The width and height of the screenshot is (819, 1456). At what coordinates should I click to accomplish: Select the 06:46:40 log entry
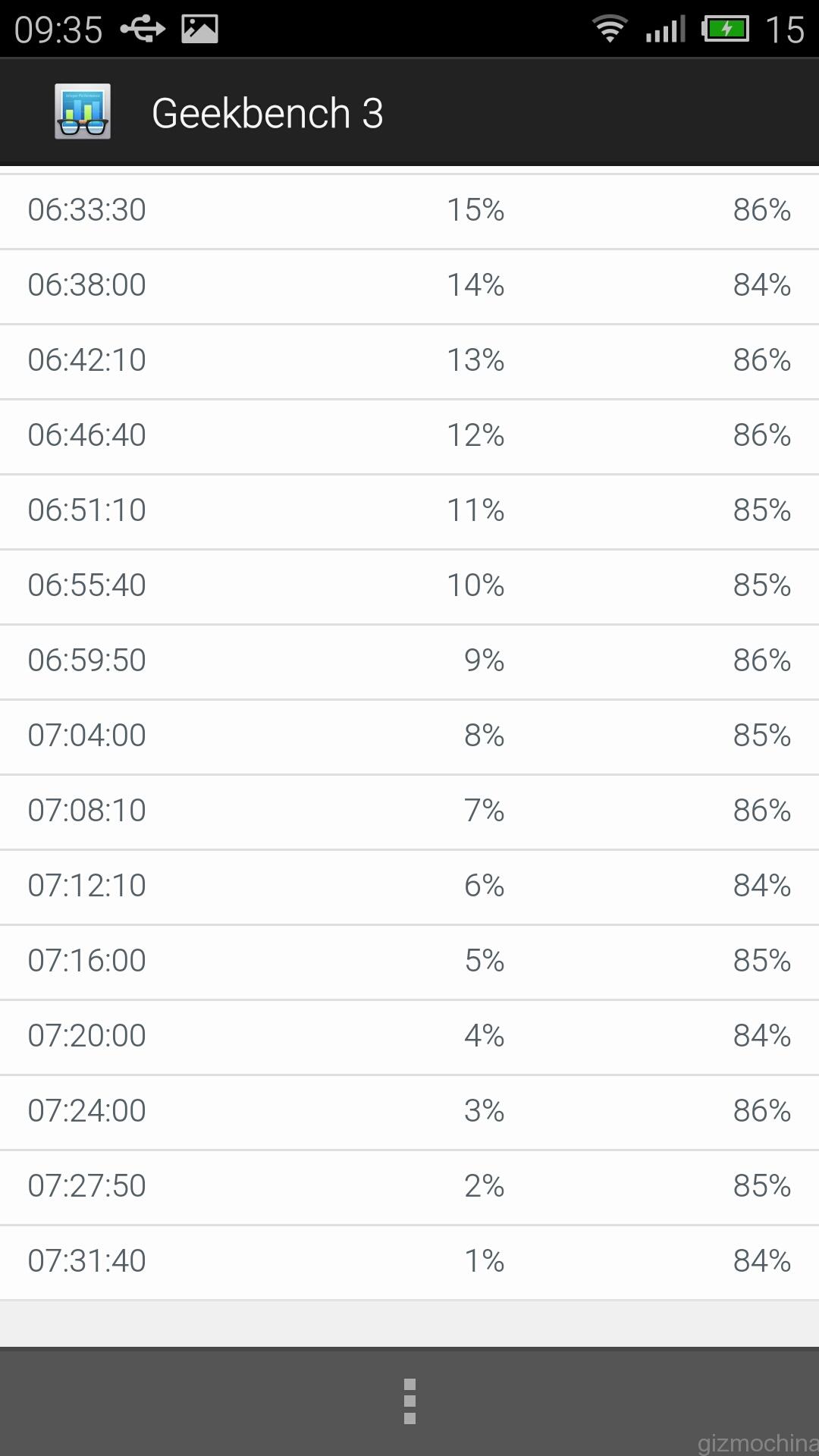click(x=409, y=436)
